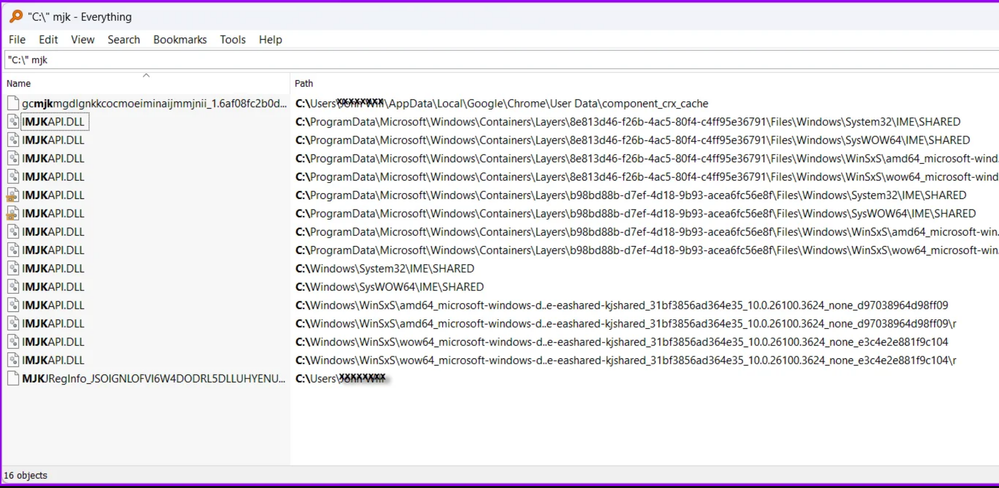Click DLL icon for 8e813d46 WinSxS\wow64 row
Viewport: 999px width, 488px height.
pos(13,176)
